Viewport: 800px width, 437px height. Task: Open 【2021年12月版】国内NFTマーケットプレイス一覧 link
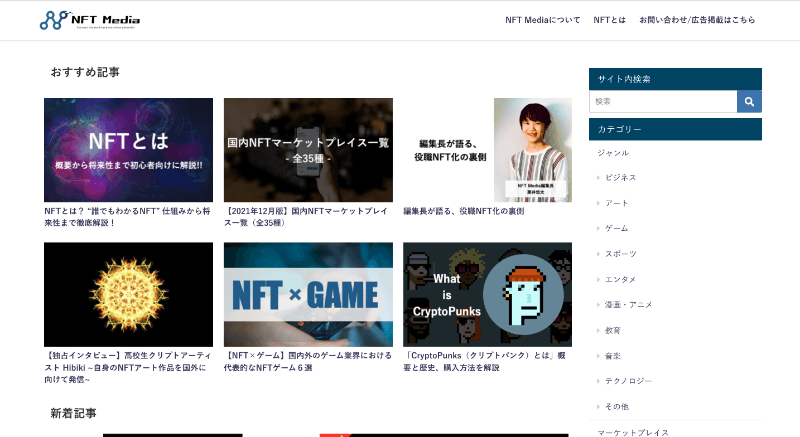click(306, 217)
